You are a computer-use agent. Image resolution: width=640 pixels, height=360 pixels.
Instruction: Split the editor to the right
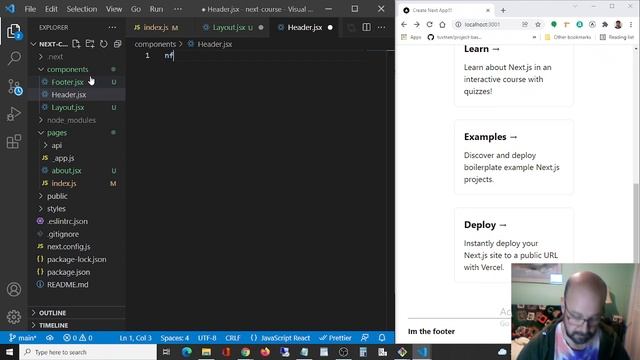(367, 27)
